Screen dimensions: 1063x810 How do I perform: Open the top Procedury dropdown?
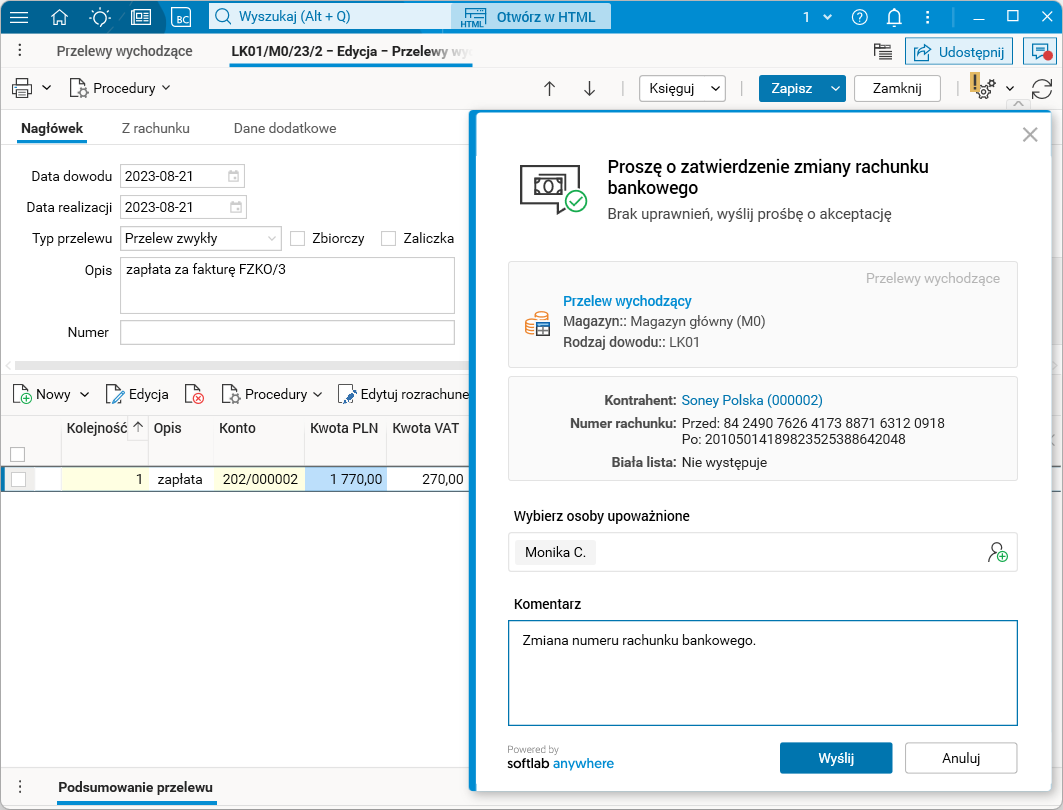coord(120,88)
